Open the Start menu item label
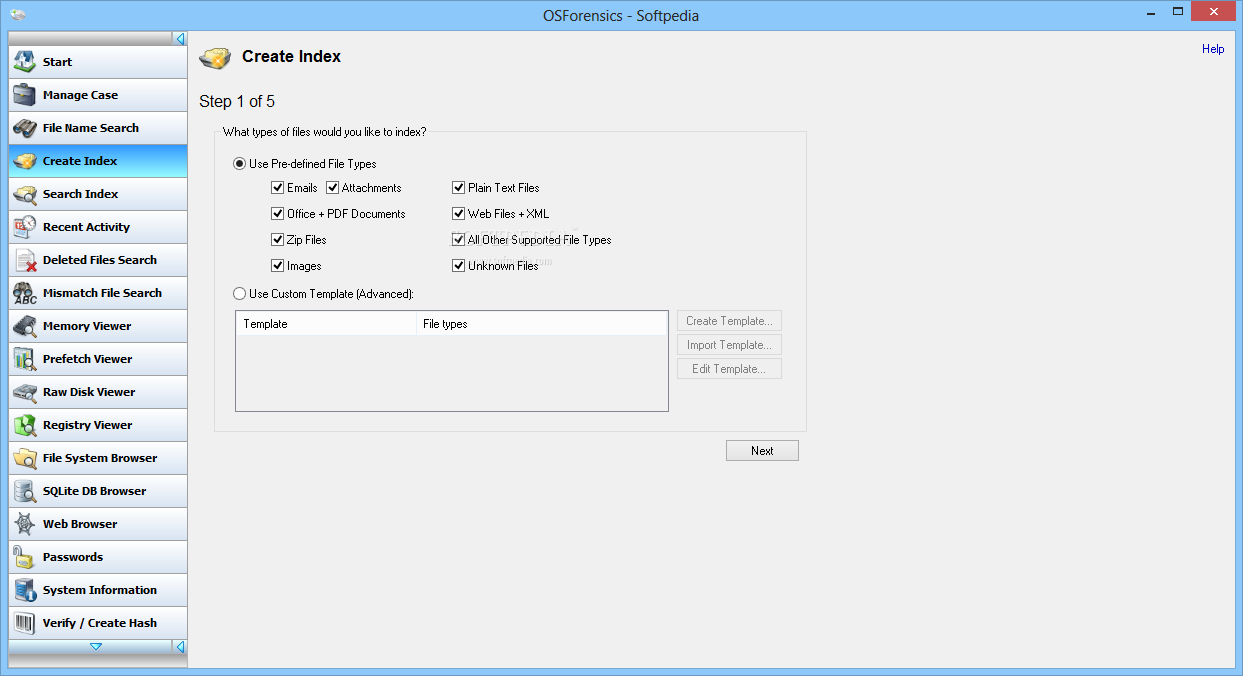Screen dimensions: 1243x676 point(57,62)
